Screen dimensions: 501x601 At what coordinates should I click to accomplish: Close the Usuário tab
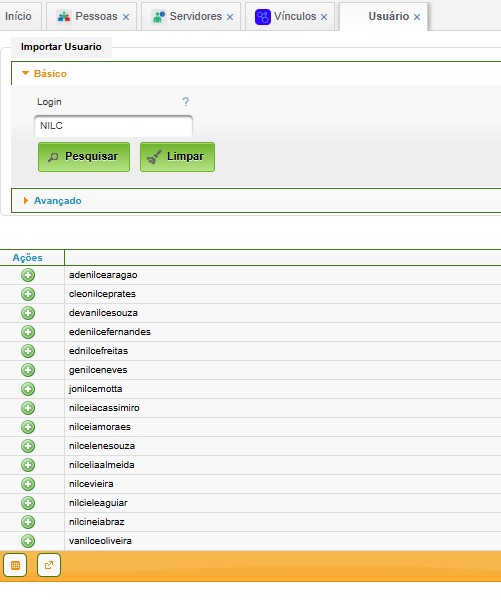pos(417,17)
